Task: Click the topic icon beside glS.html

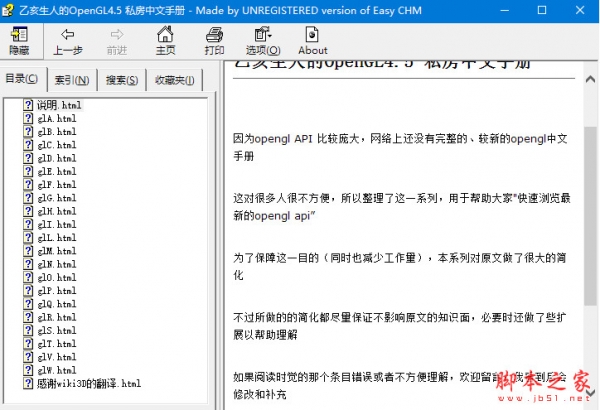Action: click(28, 330)
